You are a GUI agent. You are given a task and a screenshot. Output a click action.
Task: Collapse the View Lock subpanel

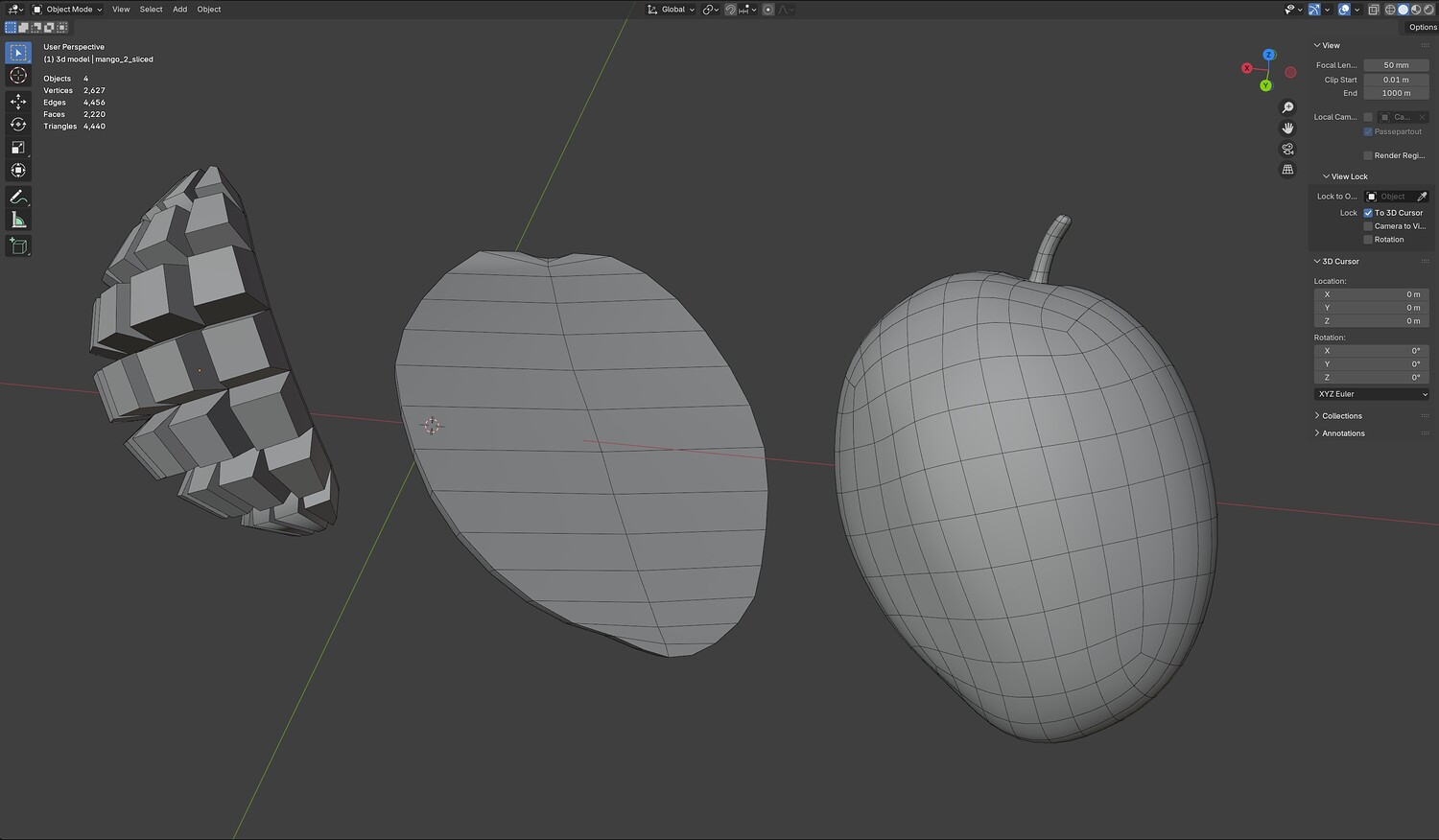click(1345, 176)
